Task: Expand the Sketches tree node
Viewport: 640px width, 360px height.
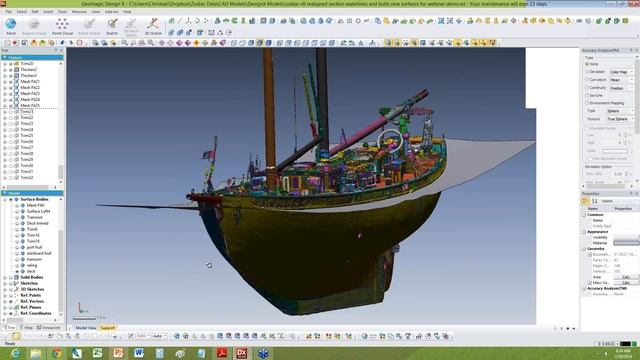Action: (x=5, y=283)
